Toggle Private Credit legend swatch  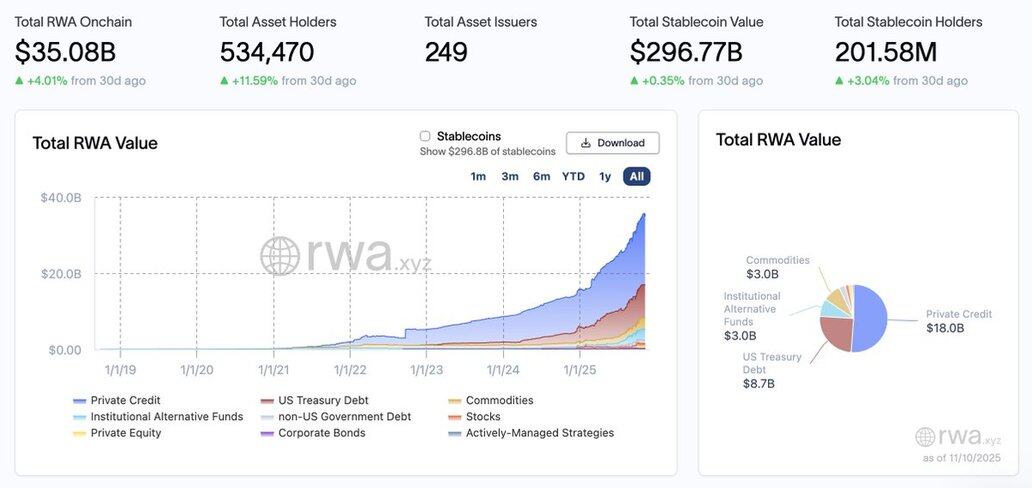pyautogui.click(x=79, y=401)
